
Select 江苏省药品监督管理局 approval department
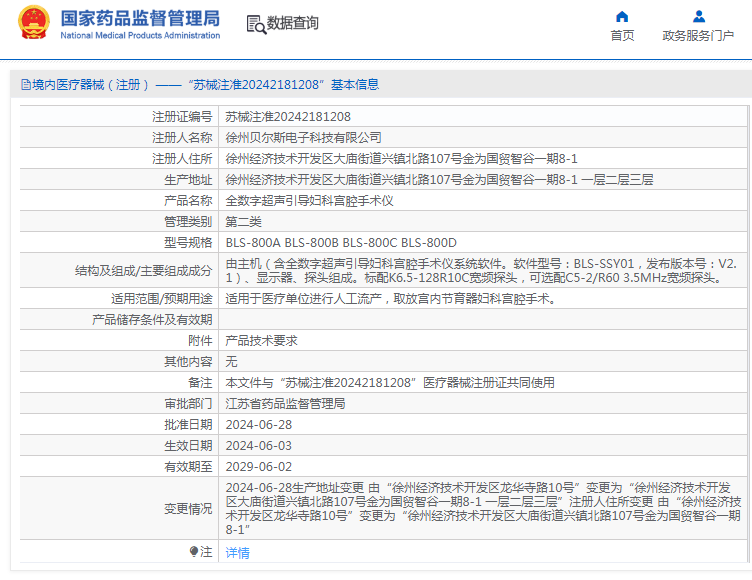point(285,404)
